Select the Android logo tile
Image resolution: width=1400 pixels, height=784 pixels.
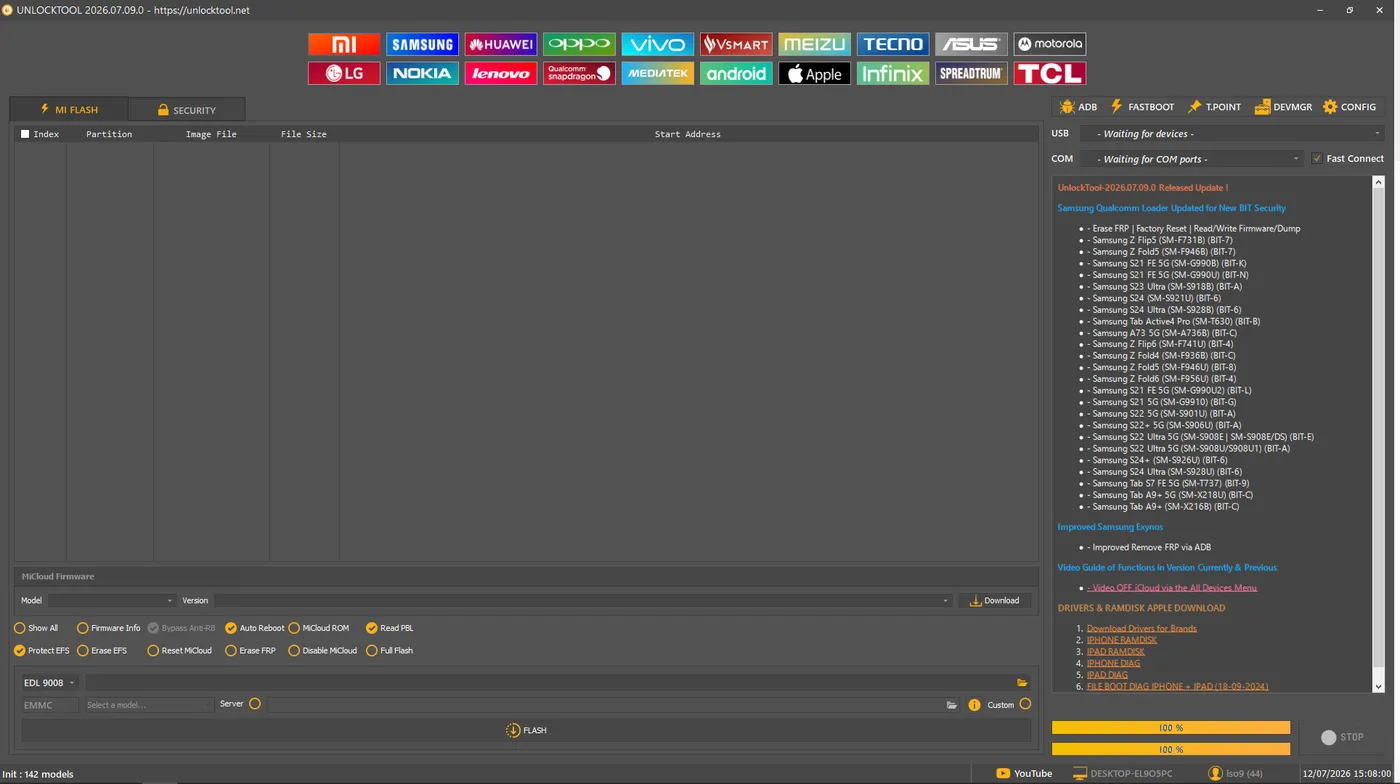[x=736, y=73]
